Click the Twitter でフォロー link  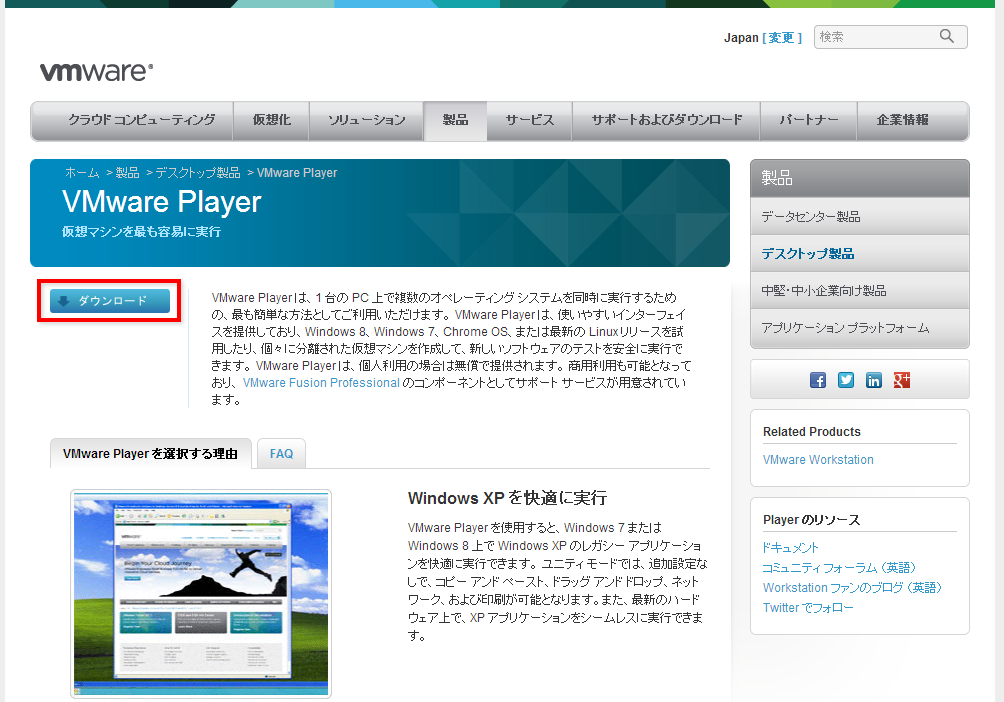(808, 608)
